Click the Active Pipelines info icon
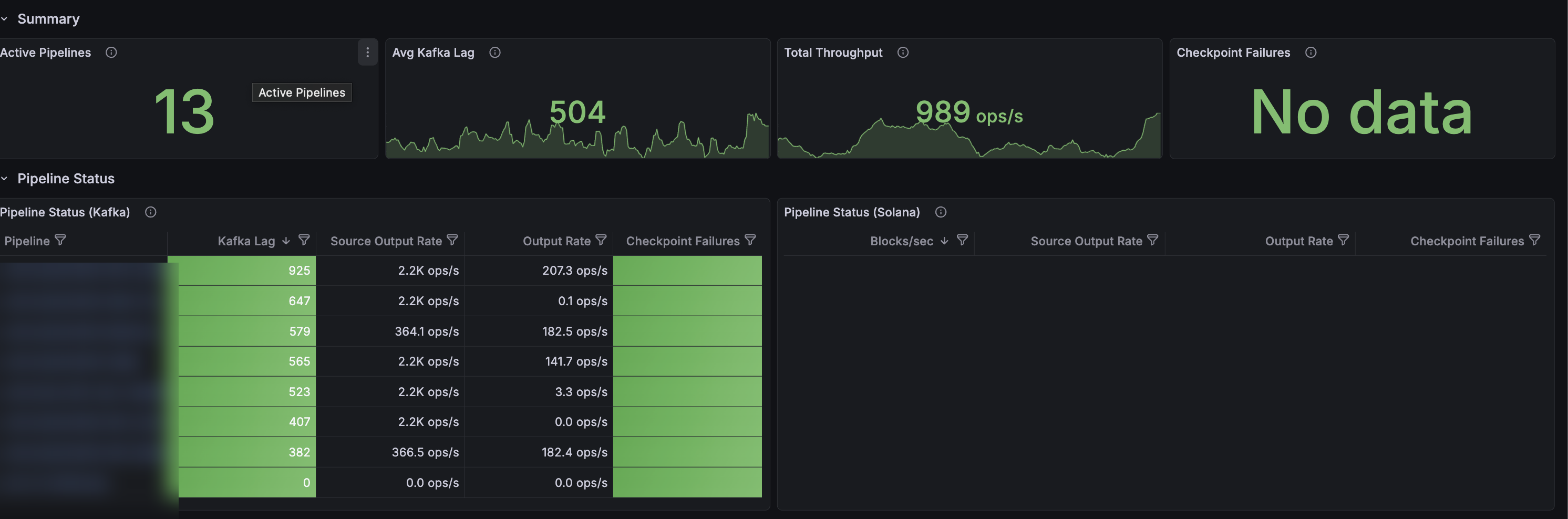This screenshot has height=519, width=1568. point(111,53)
